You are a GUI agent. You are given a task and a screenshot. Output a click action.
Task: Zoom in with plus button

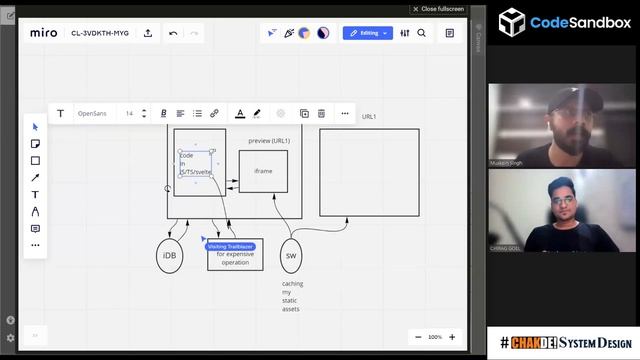coord(452,337)
